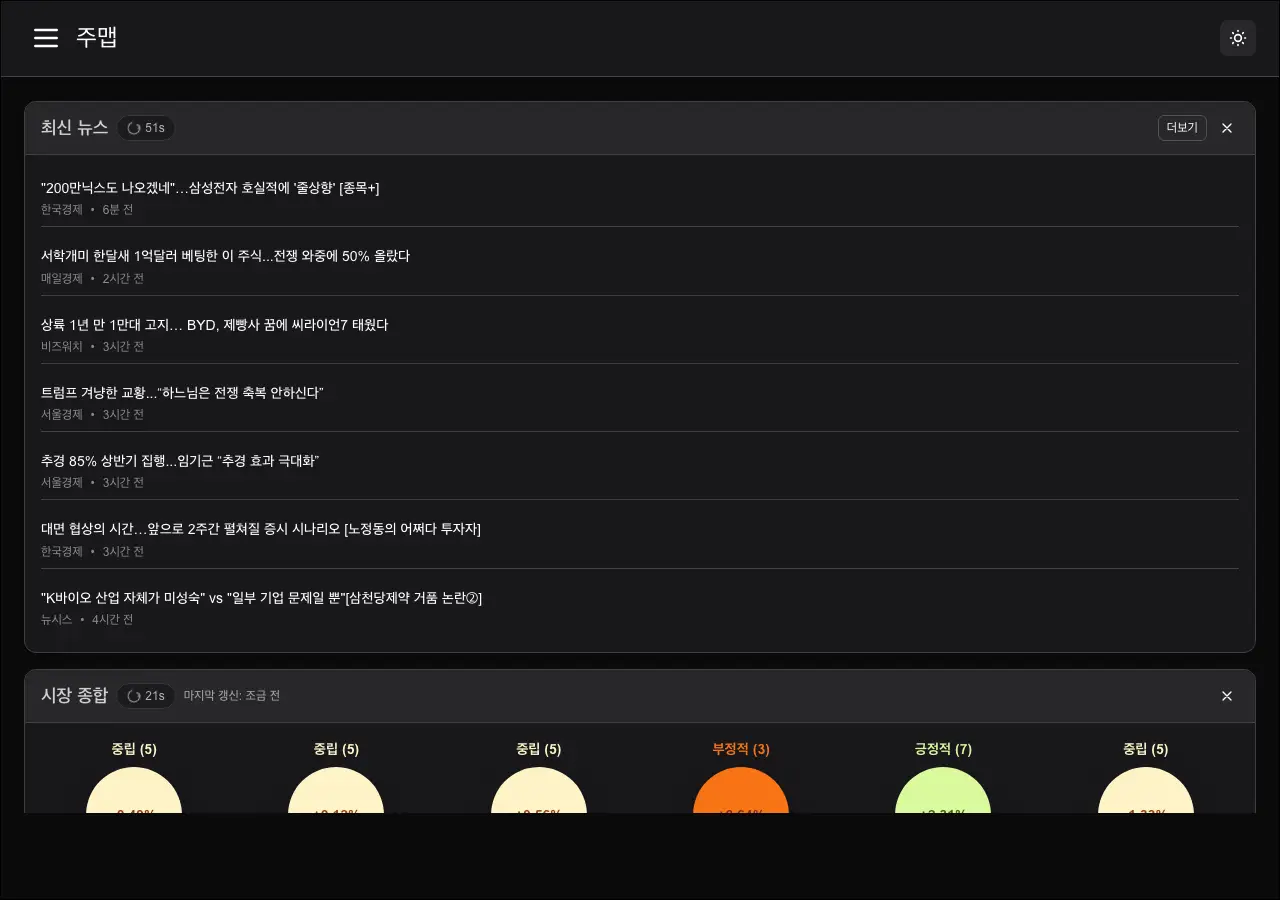
Task: Close the 시장 종합 panel
Action: [x=1227, y=696]
